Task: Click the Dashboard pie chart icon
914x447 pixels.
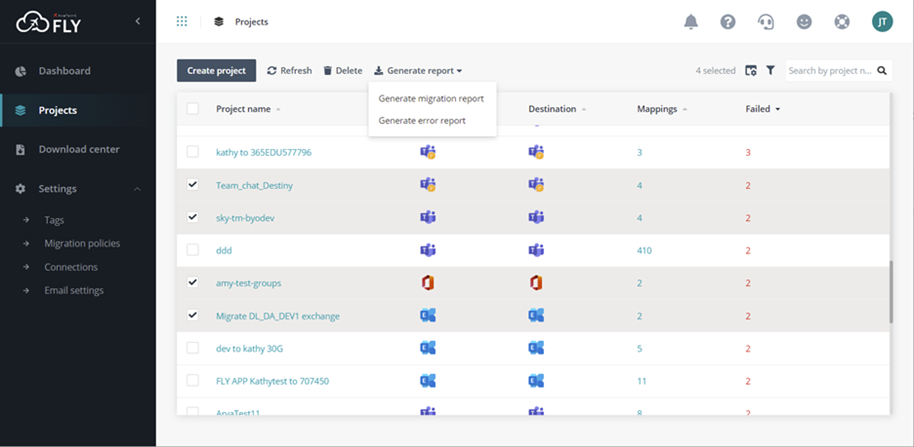Action: click(x=20, y=71)
